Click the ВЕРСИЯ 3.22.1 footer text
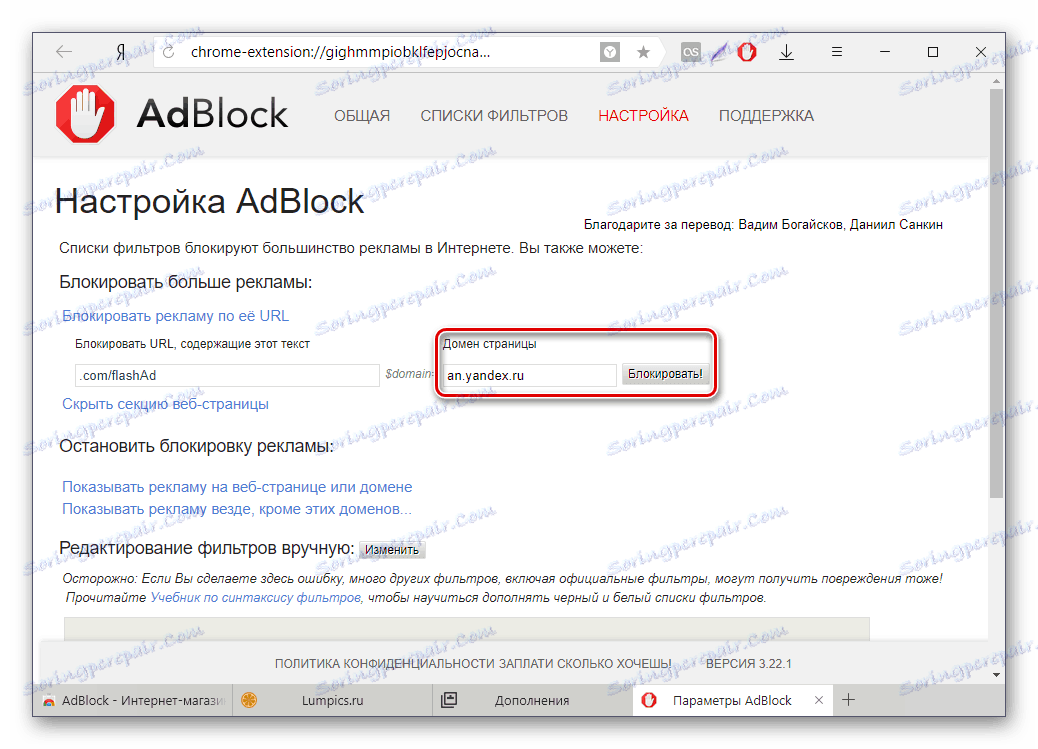Screen dimensions: 1038x749 748,664
